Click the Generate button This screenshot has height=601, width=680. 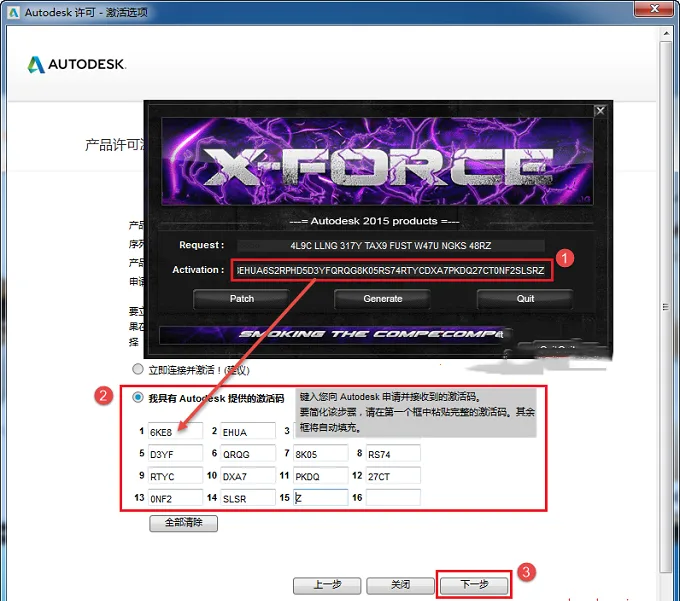point(382,299)
